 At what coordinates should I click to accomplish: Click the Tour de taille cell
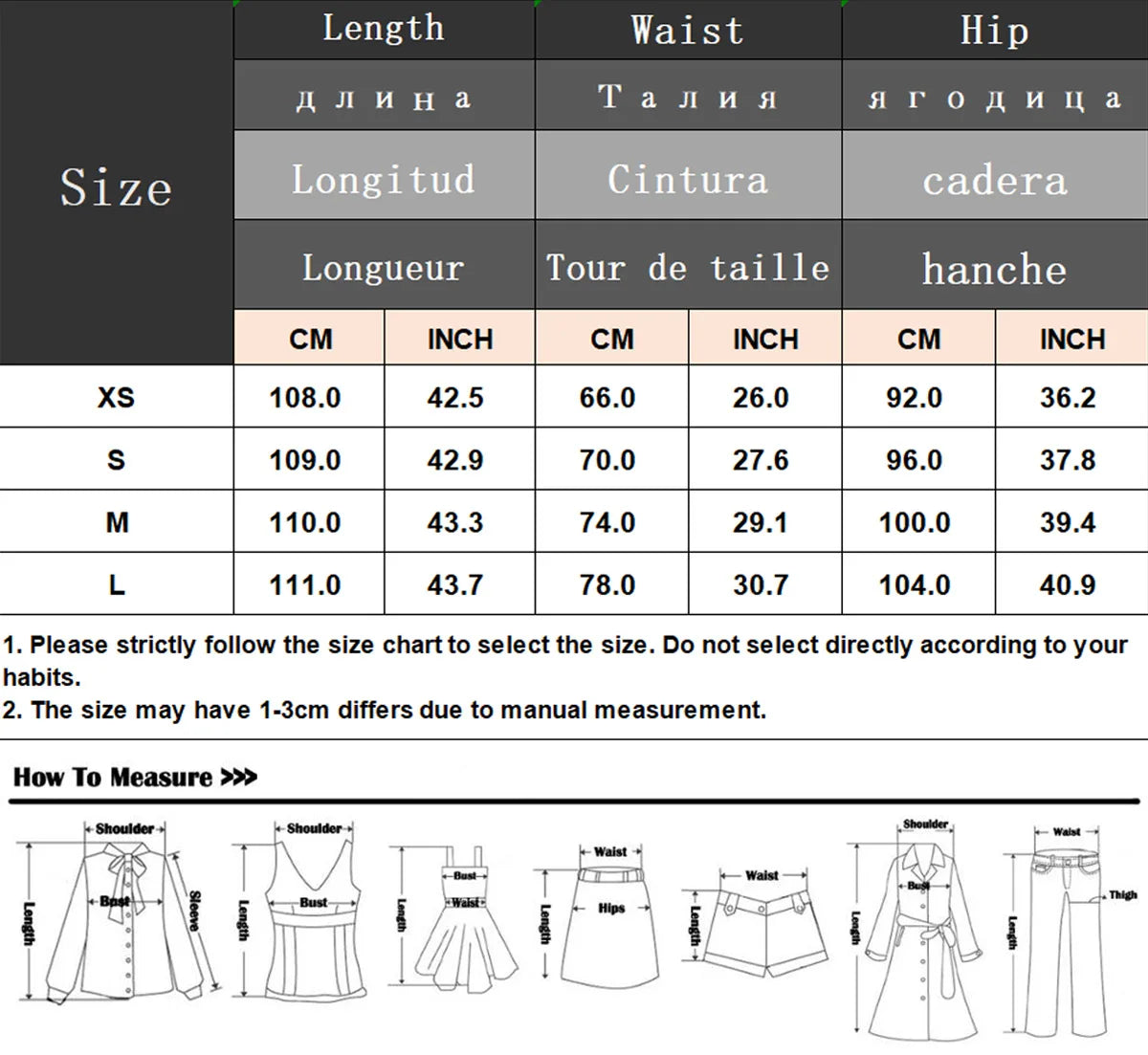[687, 268]
